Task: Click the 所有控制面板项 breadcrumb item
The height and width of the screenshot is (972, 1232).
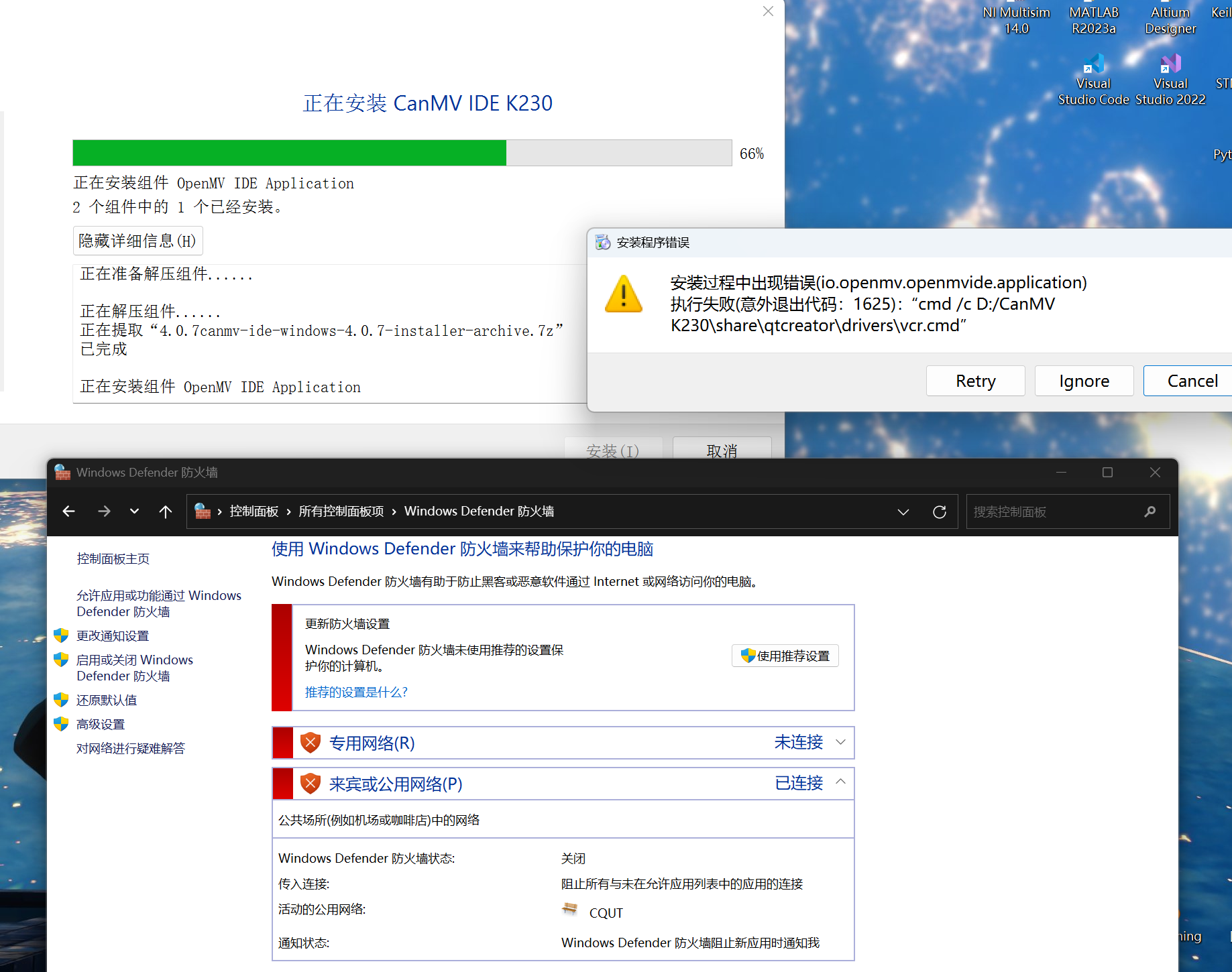Action: pyautogui.click(x=341, y=511)
